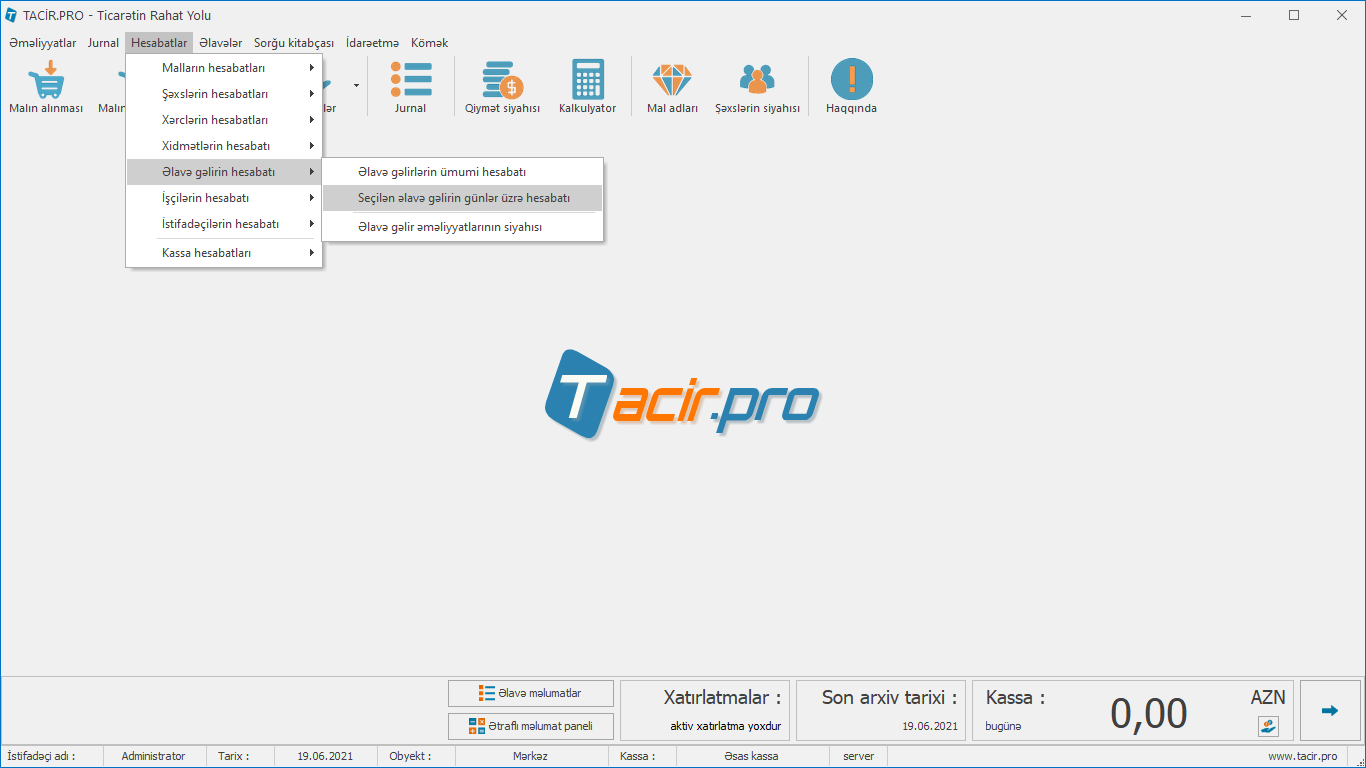Select Əlavə gəlir əməliyyatlarının siyahısı

[449, 227]
